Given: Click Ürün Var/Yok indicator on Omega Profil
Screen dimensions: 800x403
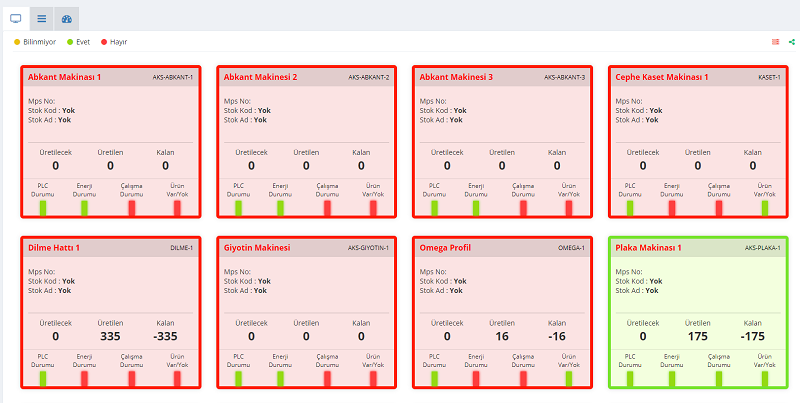Looking at the screenshot, I should [569, 378].
